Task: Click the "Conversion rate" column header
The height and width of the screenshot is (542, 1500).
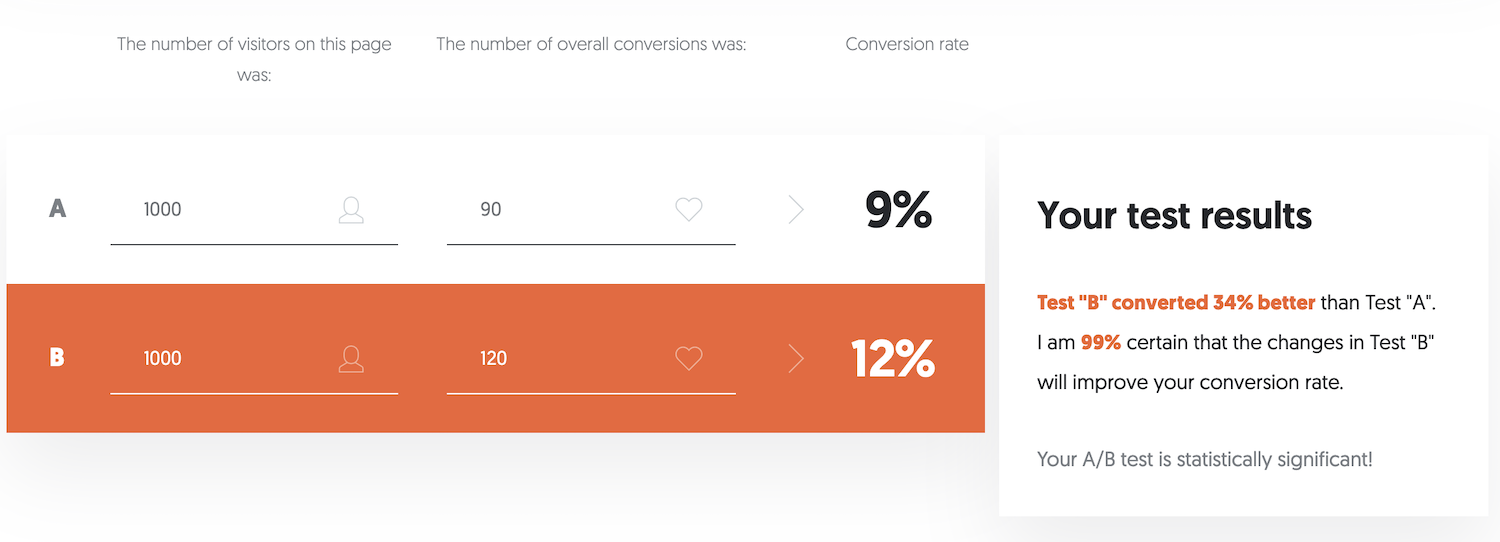Action: point(907,44)
